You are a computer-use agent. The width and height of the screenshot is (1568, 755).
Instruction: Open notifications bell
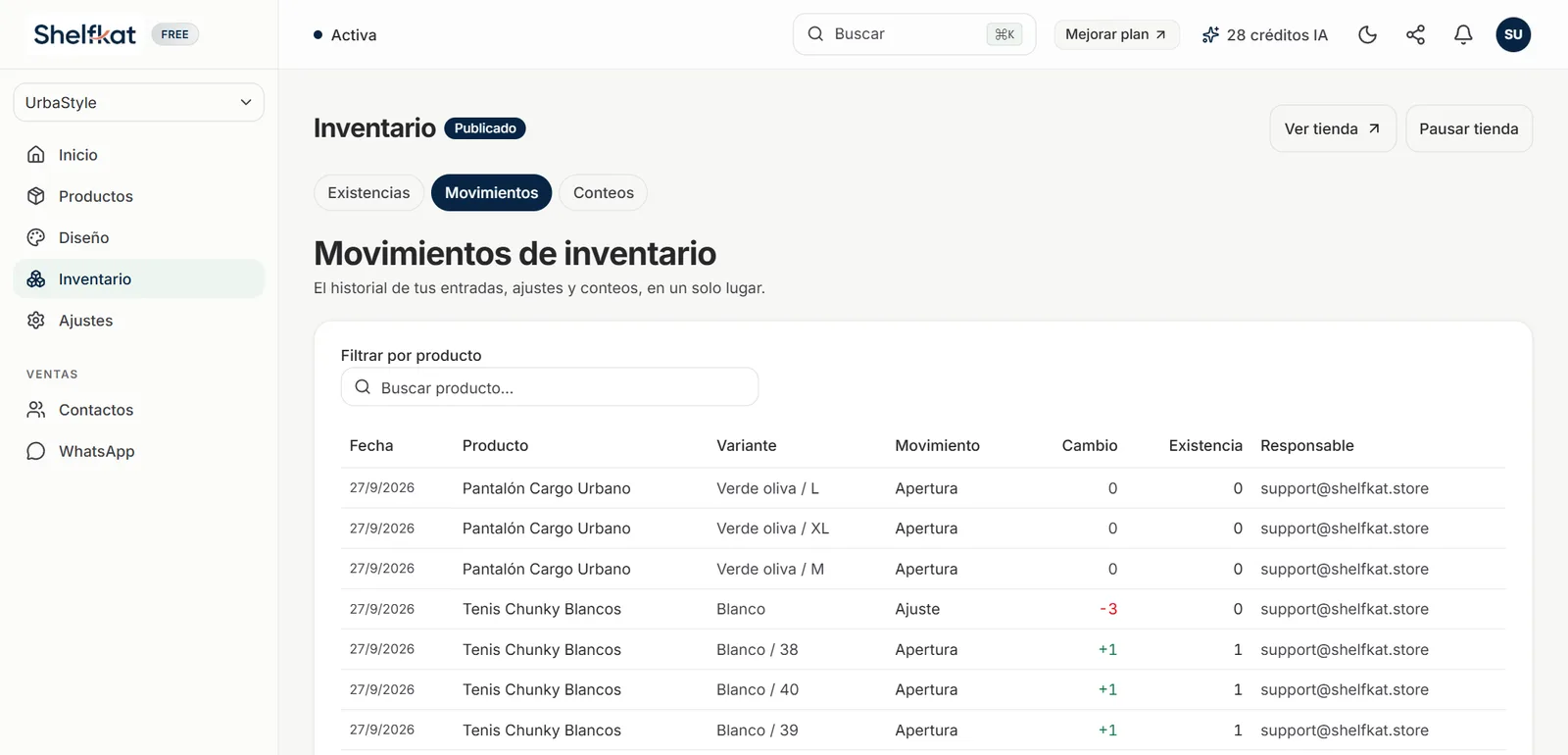(x=1463, y=34)
